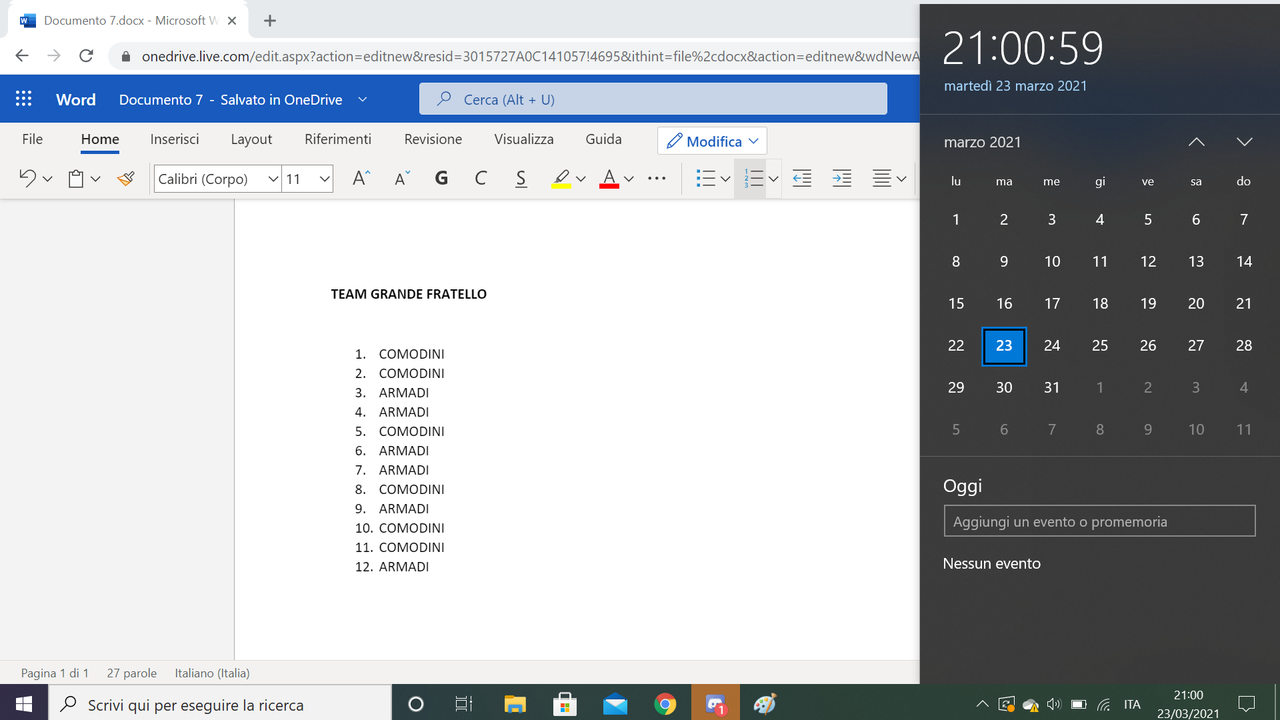Image resolution: width=1280 pixels, height=720 pixels.
Task: Open File Explorer from the taskbar
Action: click(514, 704)
